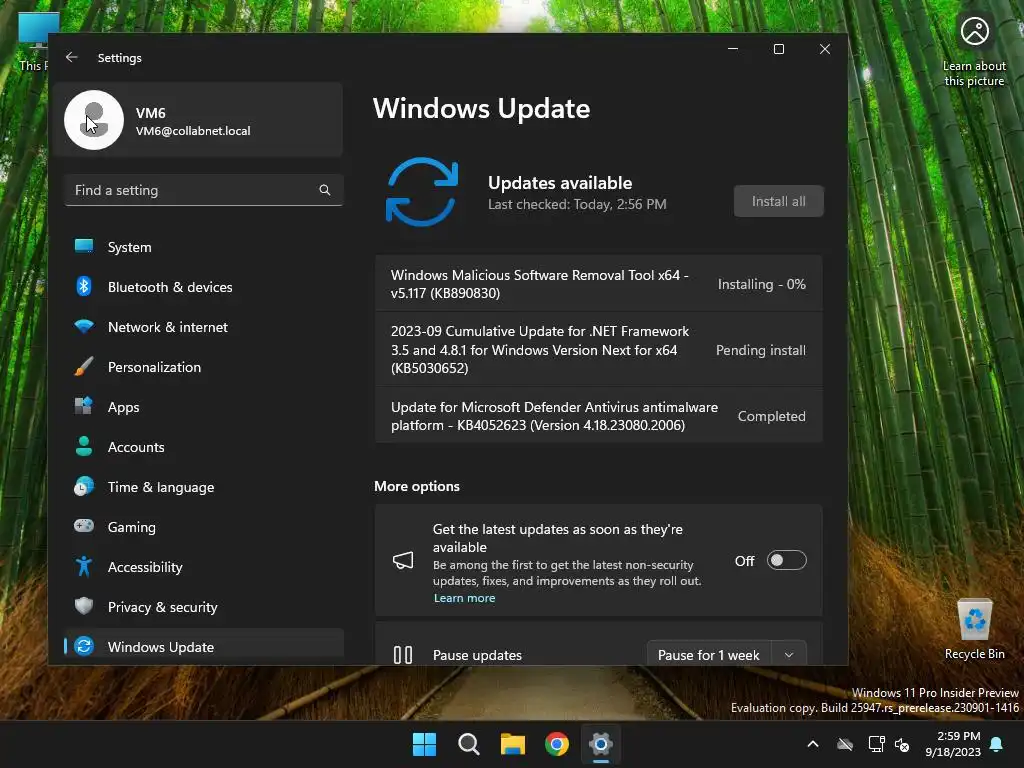Viewport: 1024px width, 768px height.
Task: Click the Windows Update sidebar sync icon
Action: point(84,646)
